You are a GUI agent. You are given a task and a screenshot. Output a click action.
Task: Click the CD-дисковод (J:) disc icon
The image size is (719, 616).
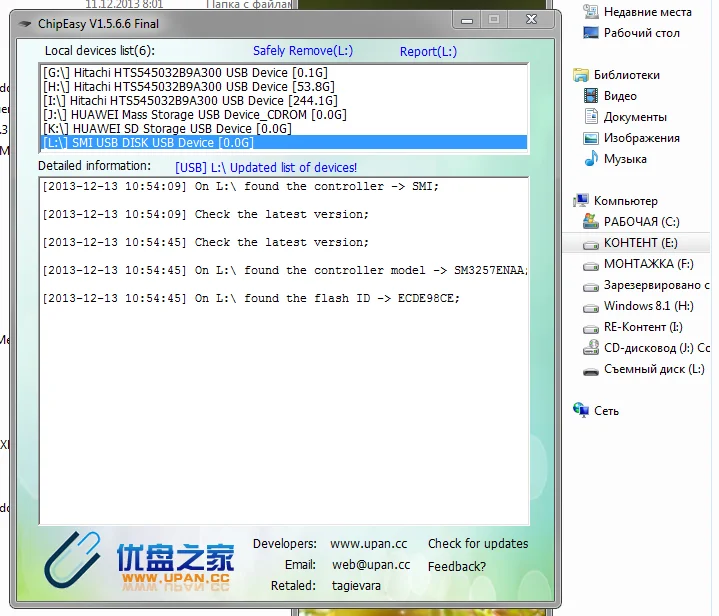[591, 348]
